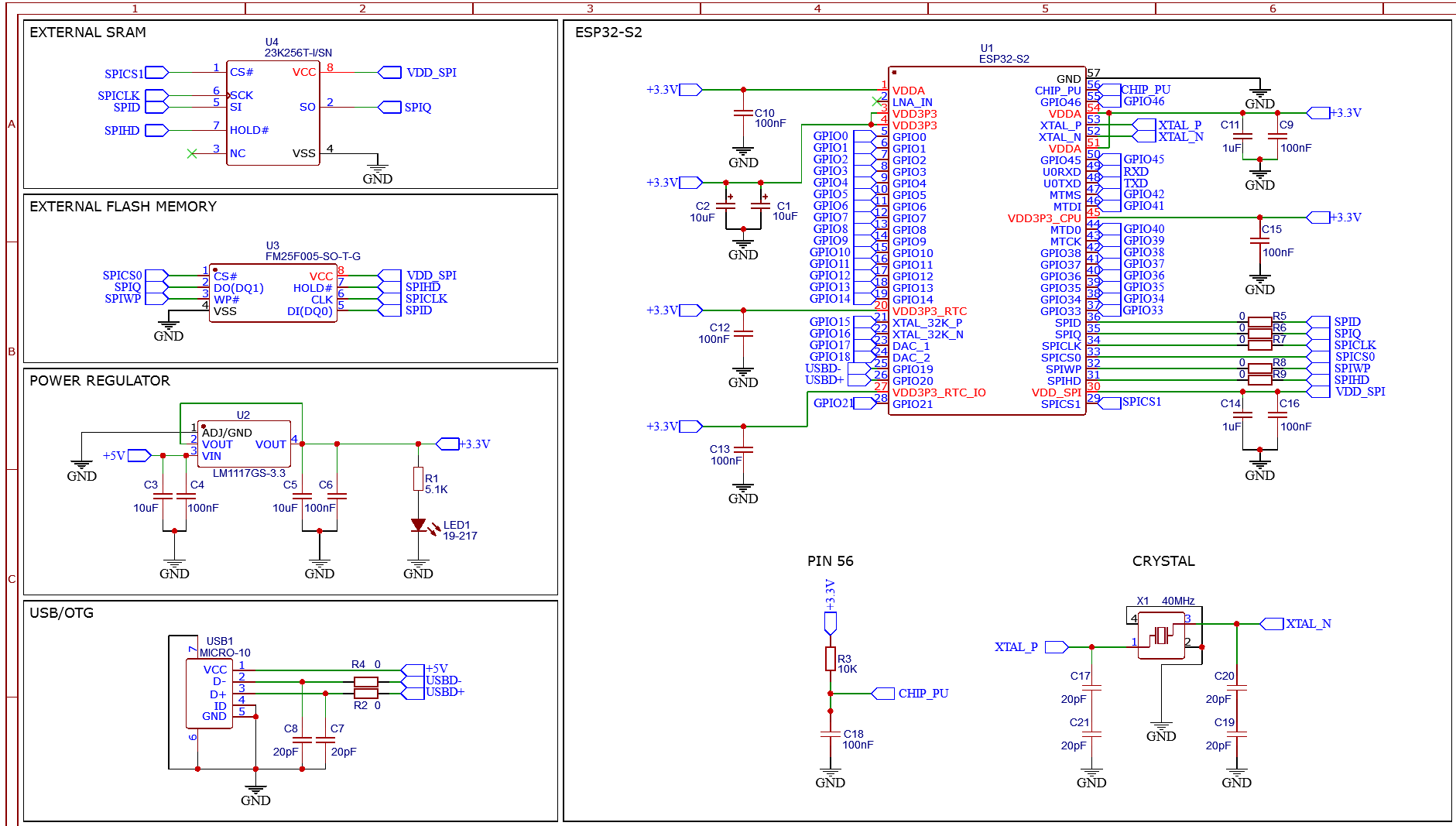Click capacitor C12 100nF symbol

tap(743, 333)
